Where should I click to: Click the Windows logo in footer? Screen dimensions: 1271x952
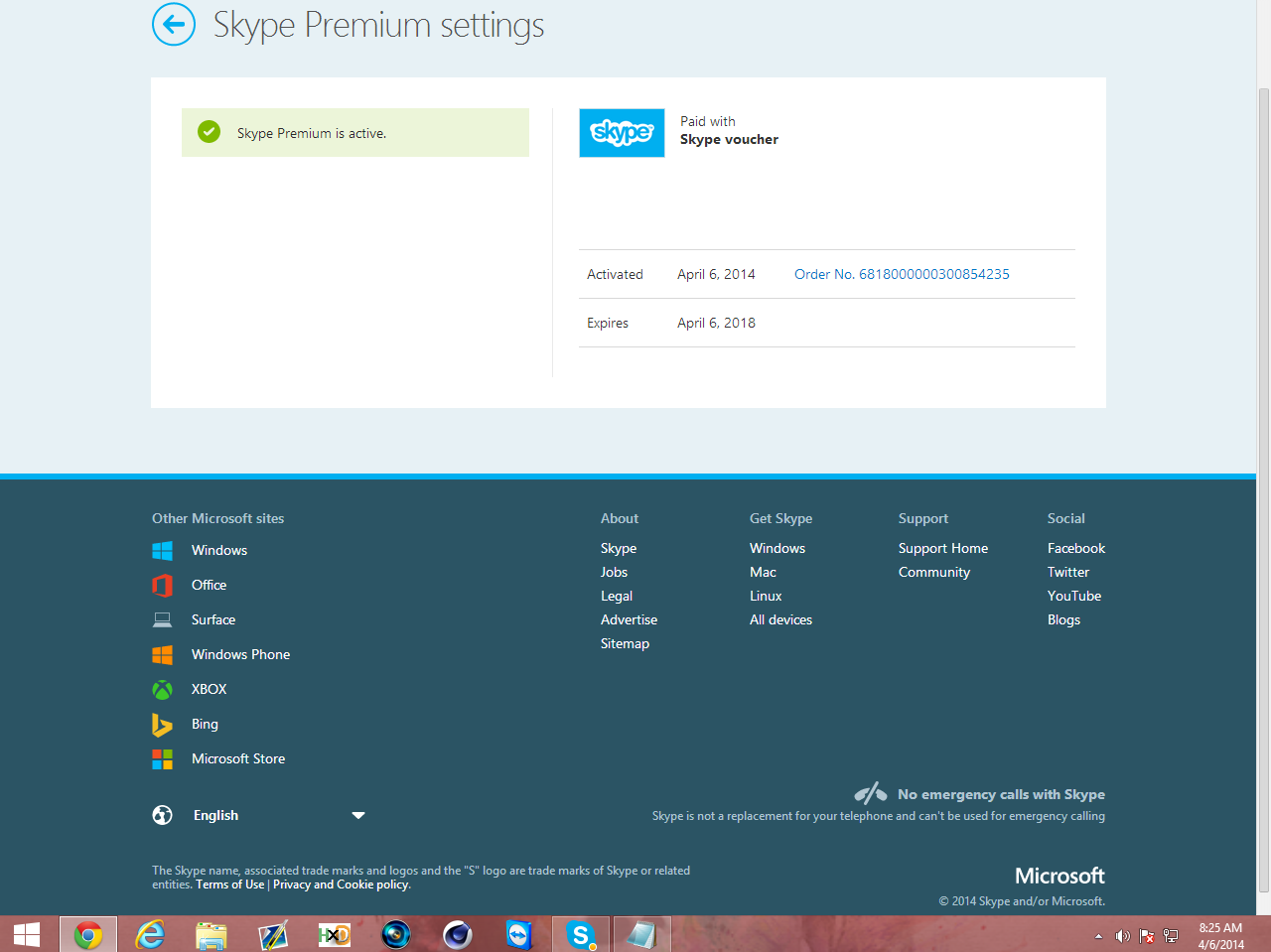click(x=162, y=550)
